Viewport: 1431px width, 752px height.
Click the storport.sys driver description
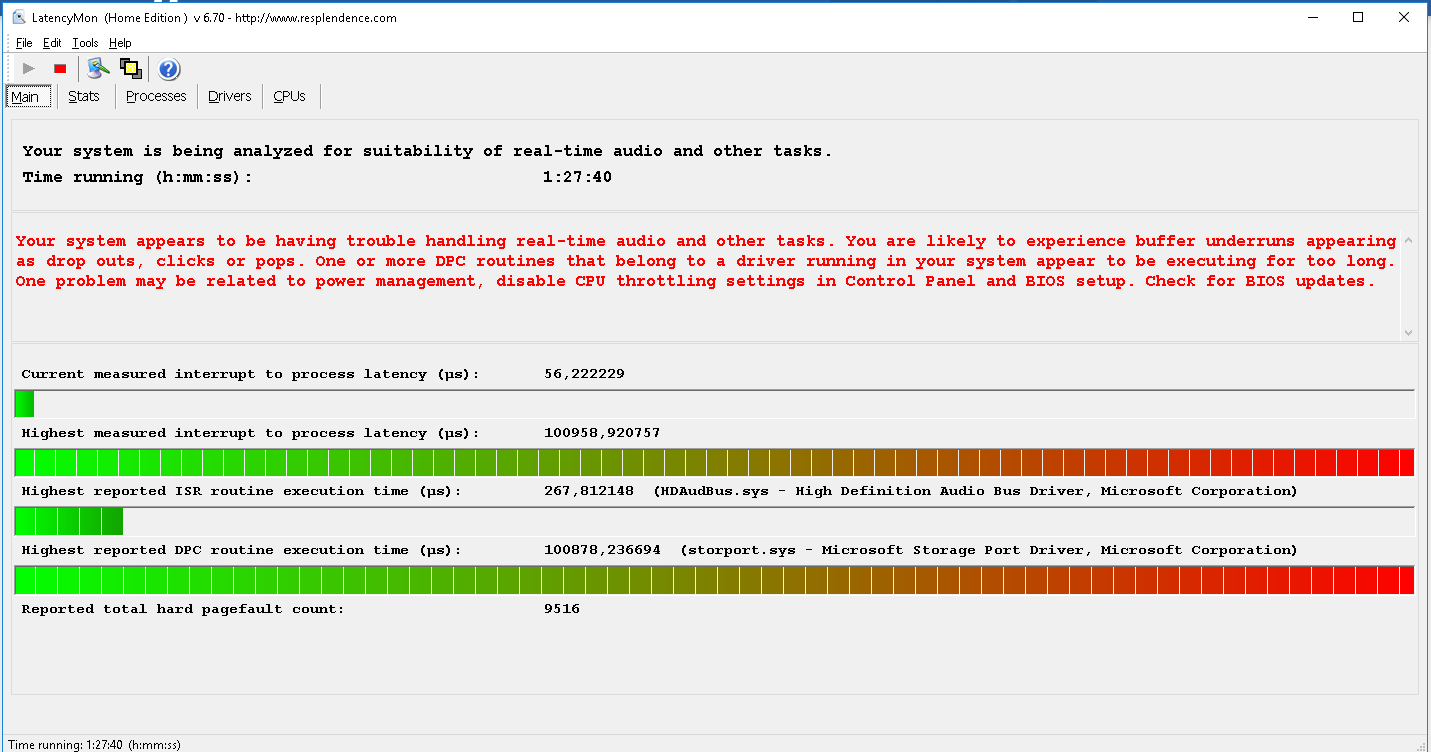pos(989,550)
